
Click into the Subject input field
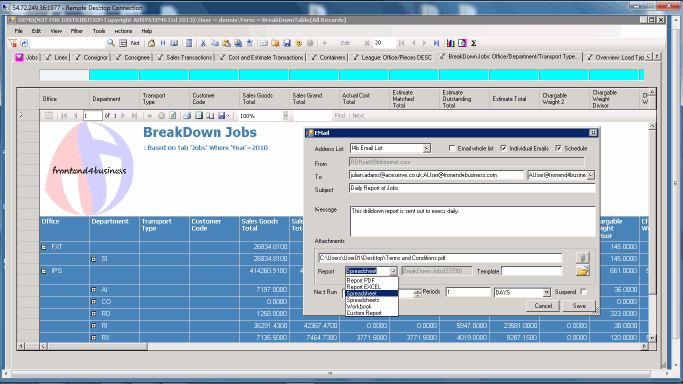click(472, 188)
